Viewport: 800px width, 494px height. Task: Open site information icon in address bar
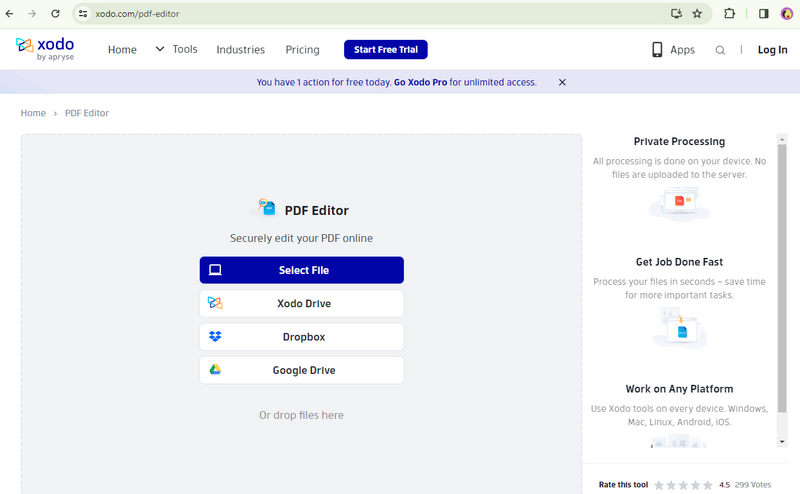coord(83,14)
